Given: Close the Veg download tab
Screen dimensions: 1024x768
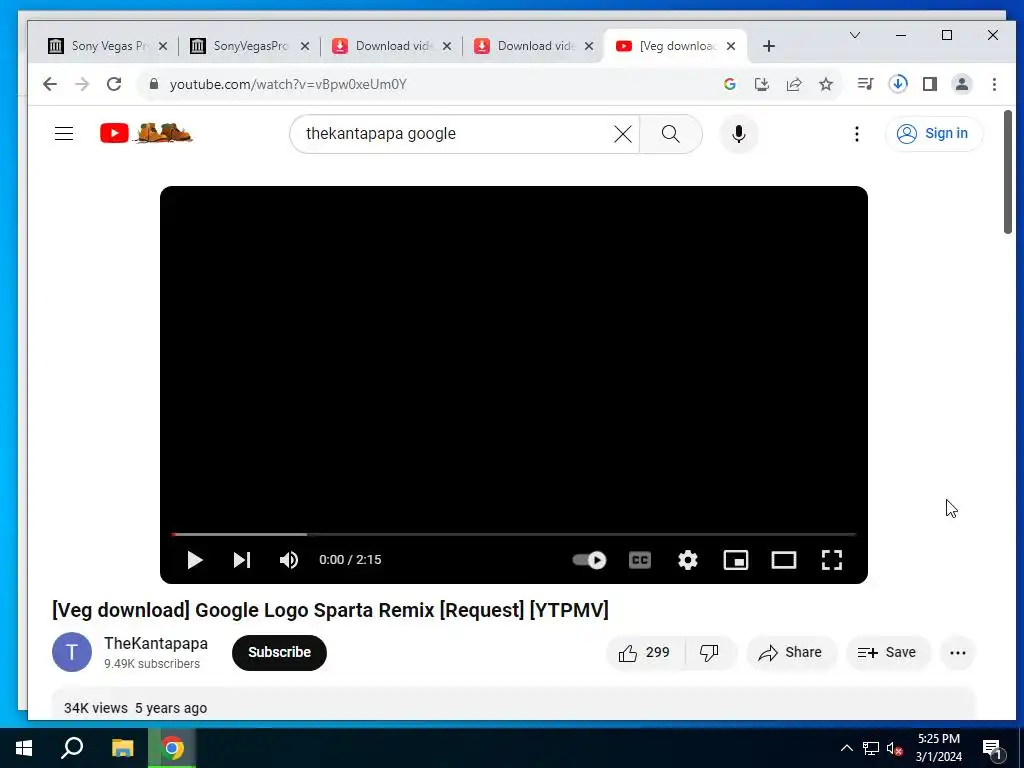Looking at the screenshot, I should pyautogui.click(x=731, y=46).
